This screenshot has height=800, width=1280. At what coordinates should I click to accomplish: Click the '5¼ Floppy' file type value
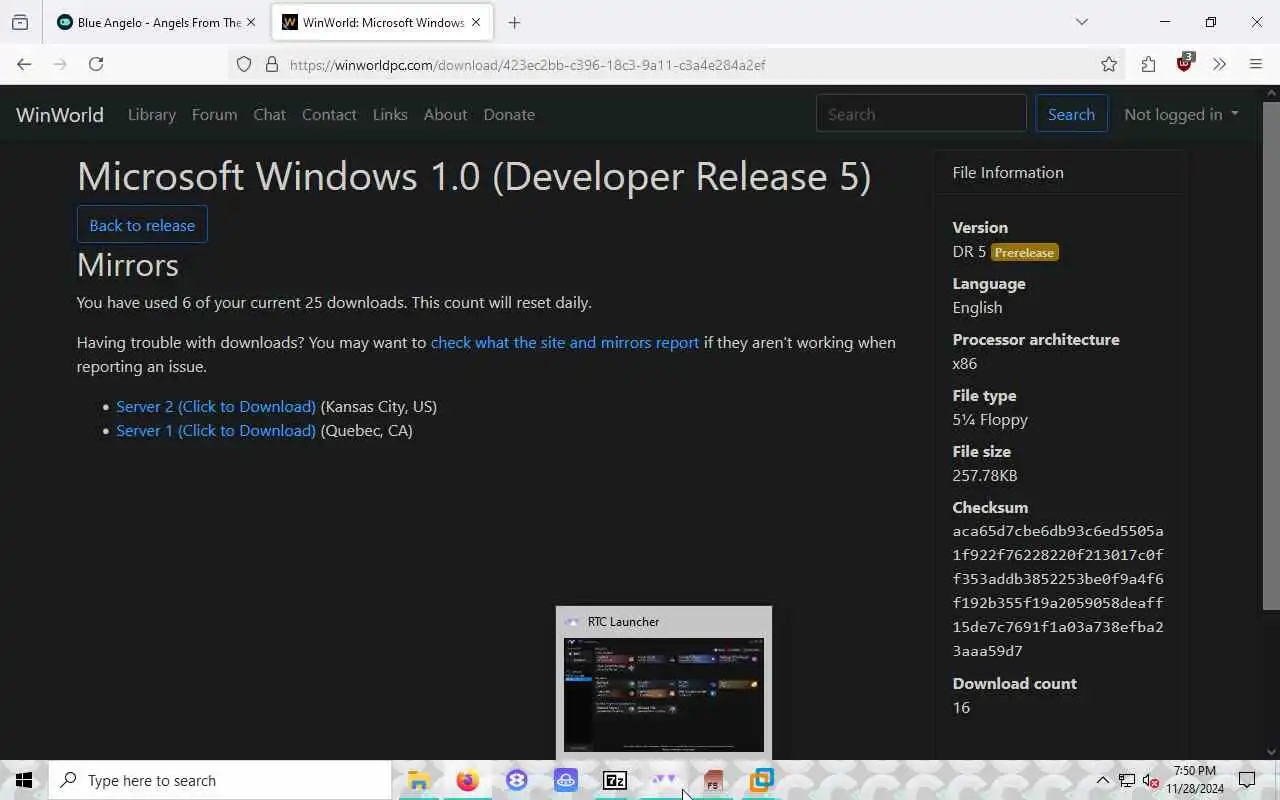pyautogui.click(x=990, y=419)
